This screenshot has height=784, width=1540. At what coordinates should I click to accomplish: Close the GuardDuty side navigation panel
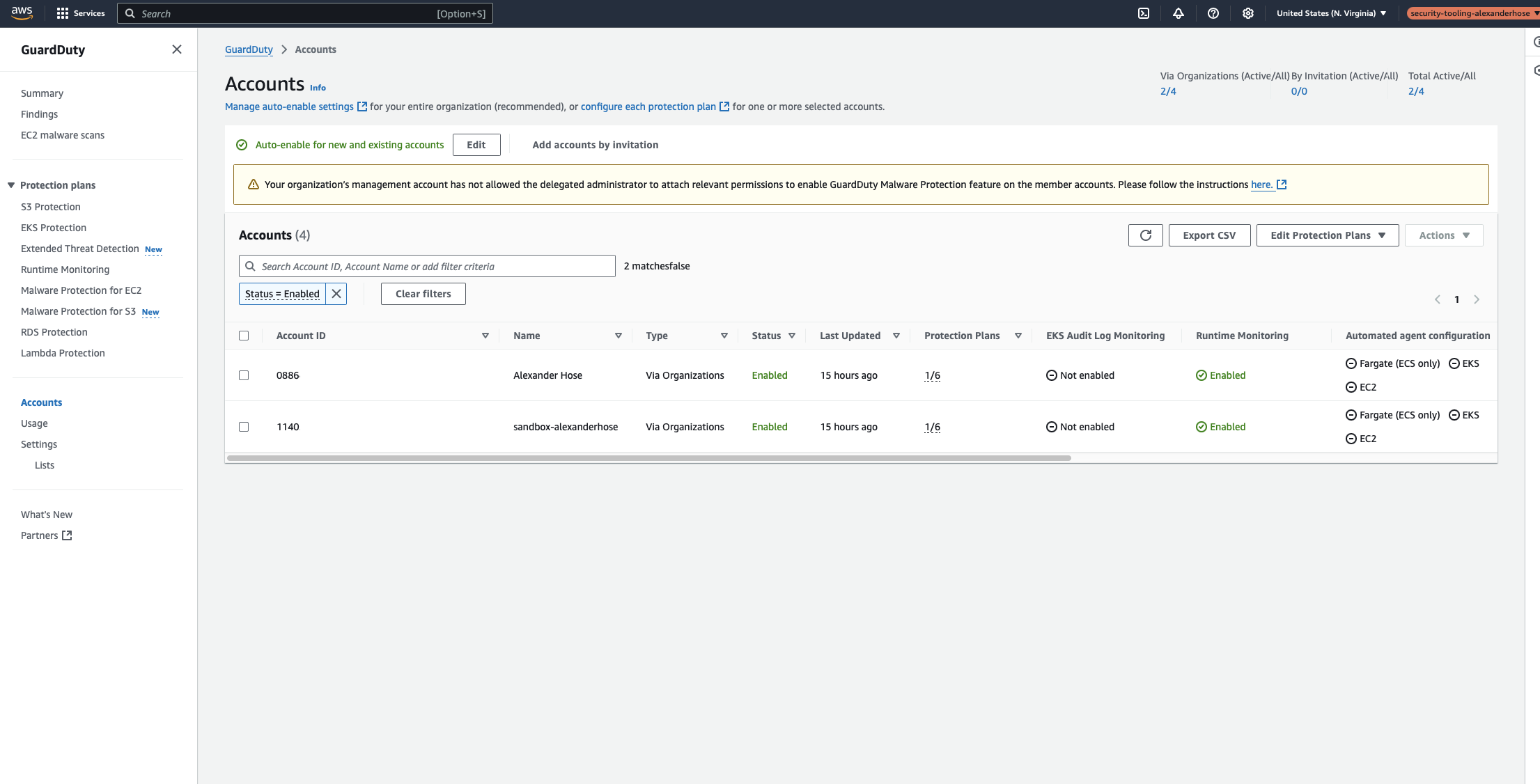click(177, 49)
